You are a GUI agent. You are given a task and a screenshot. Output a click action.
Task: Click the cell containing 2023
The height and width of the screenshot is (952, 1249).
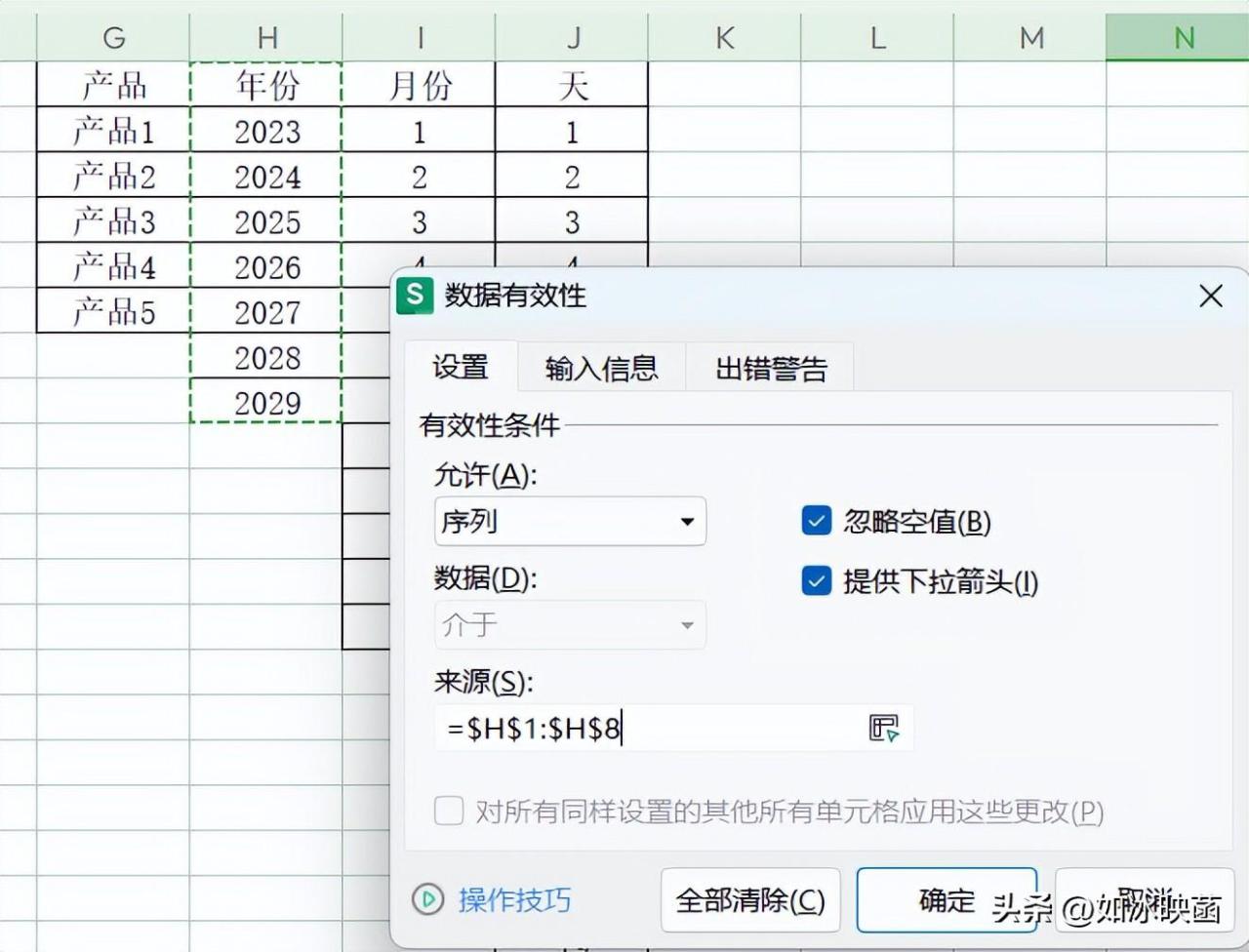point(266,130)
